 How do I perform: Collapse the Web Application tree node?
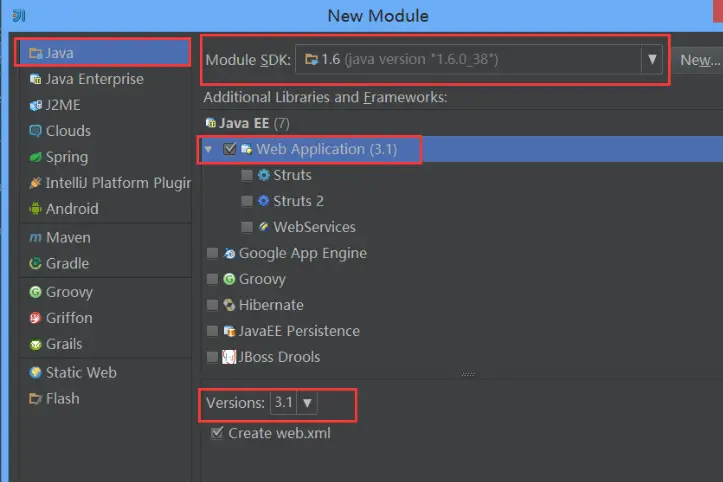208,149
